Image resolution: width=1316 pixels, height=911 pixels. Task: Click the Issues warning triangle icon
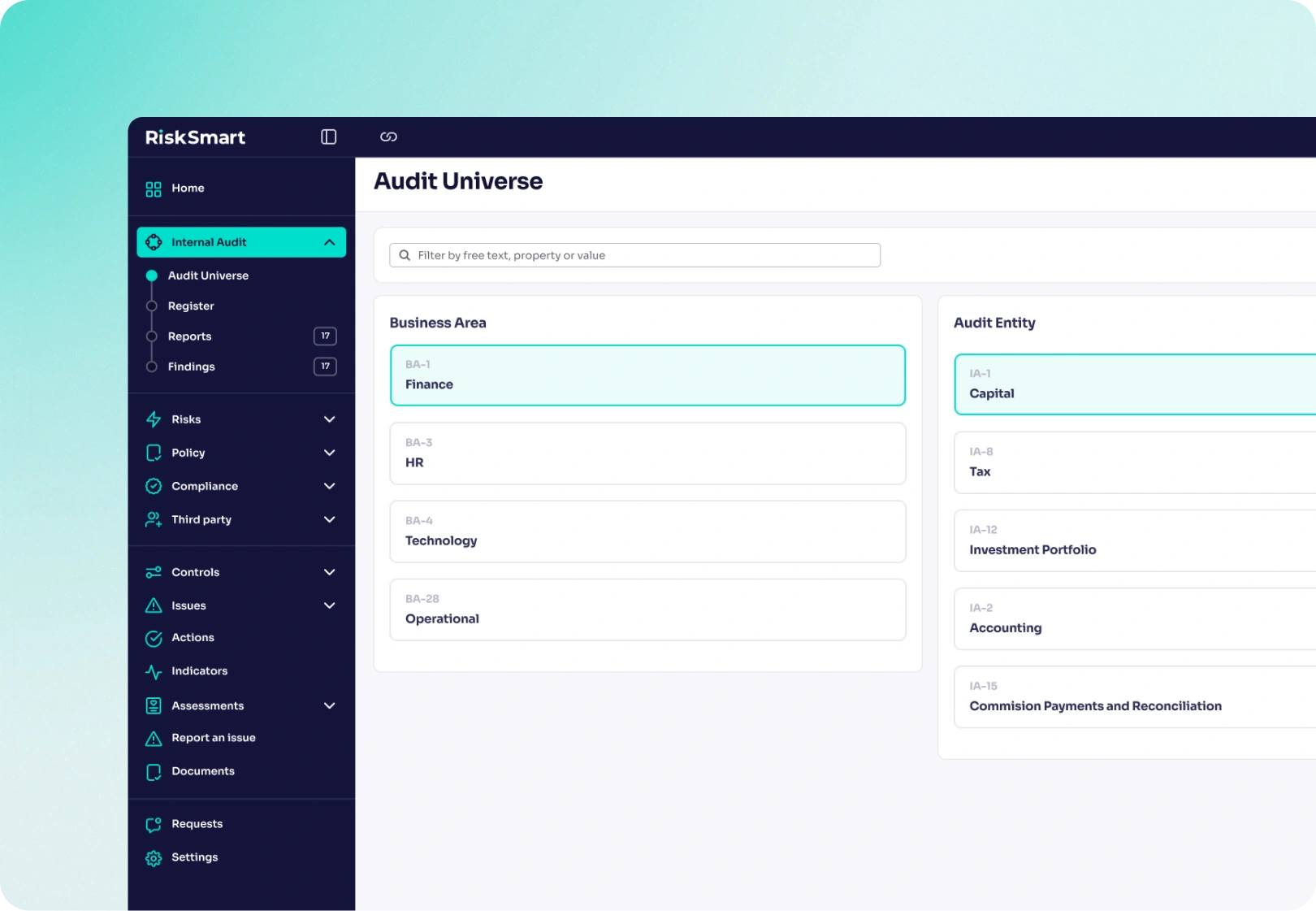coord(154,605)
